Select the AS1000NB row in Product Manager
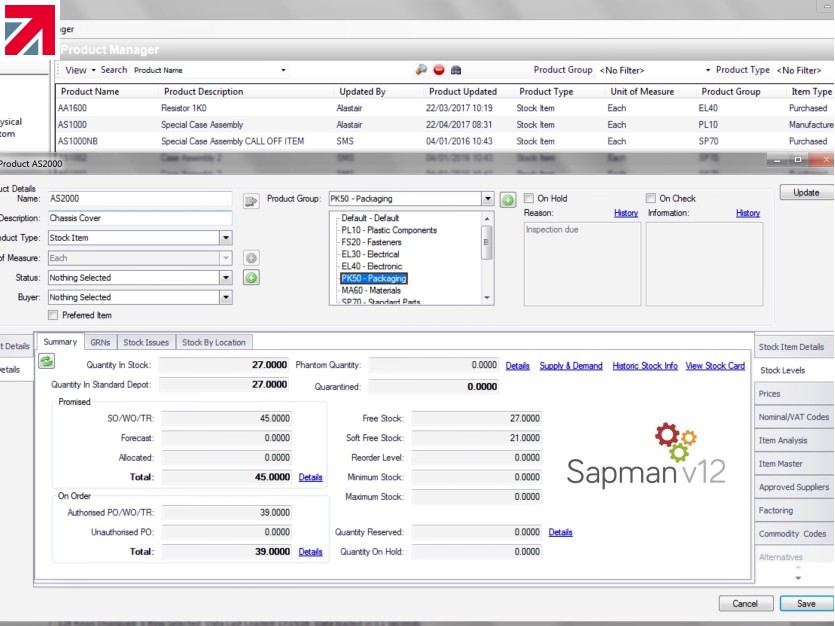Image resolution: width=835 pixels, height=626 pixels. [445, 142]
